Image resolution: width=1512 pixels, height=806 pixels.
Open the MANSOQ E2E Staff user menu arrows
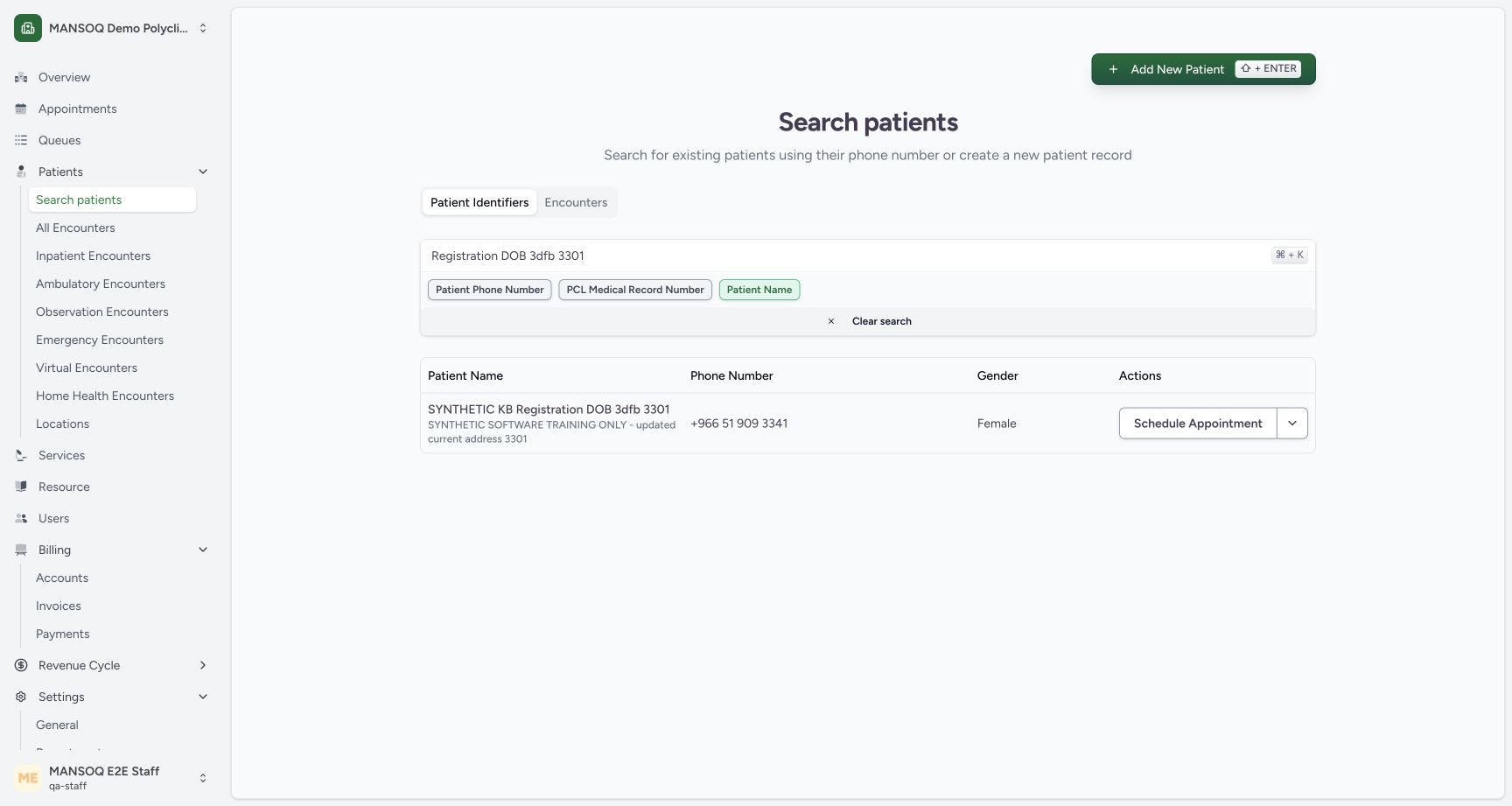203,778
